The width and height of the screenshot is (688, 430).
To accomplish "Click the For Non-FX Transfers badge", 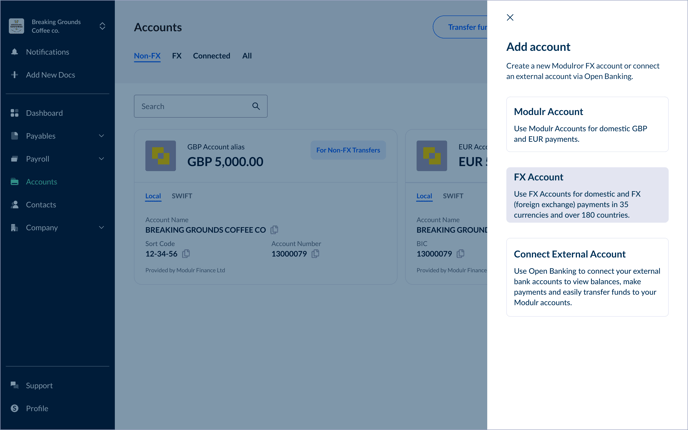I will pos(348,150).
